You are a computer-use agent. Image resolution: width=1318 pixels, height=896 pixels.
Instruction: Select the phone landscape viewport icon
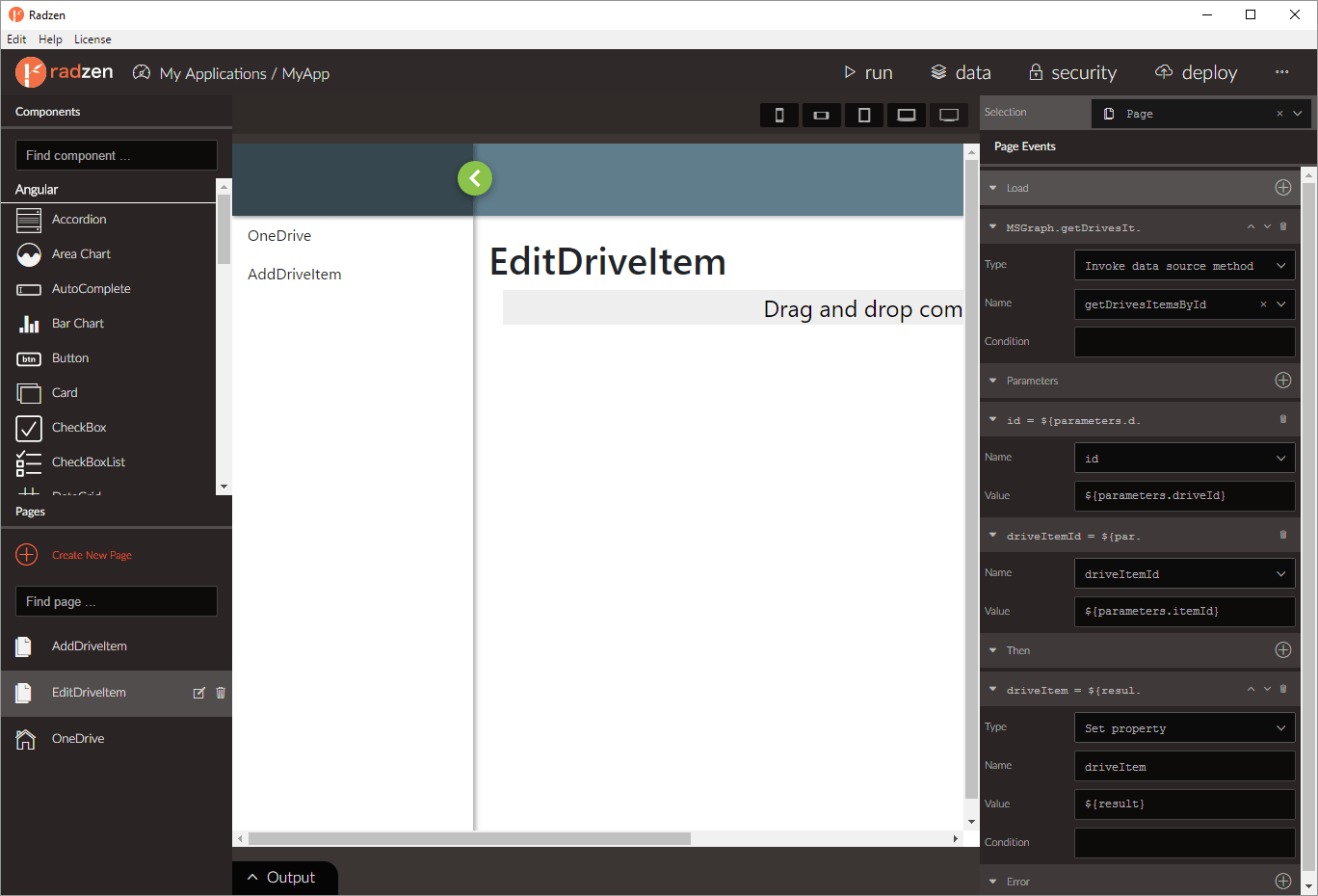[821, 115]
